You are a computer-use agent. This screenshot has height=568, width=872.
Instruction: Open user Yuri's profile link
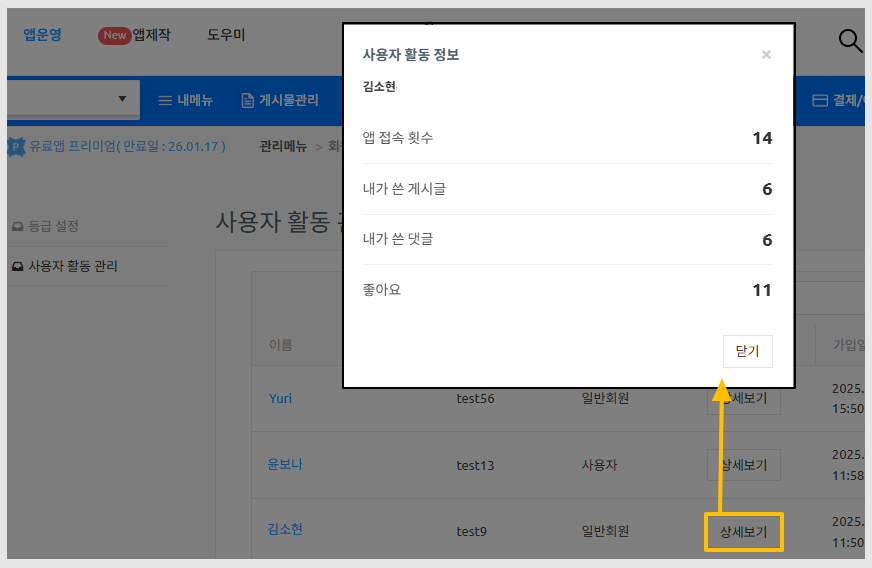[280, 398]
